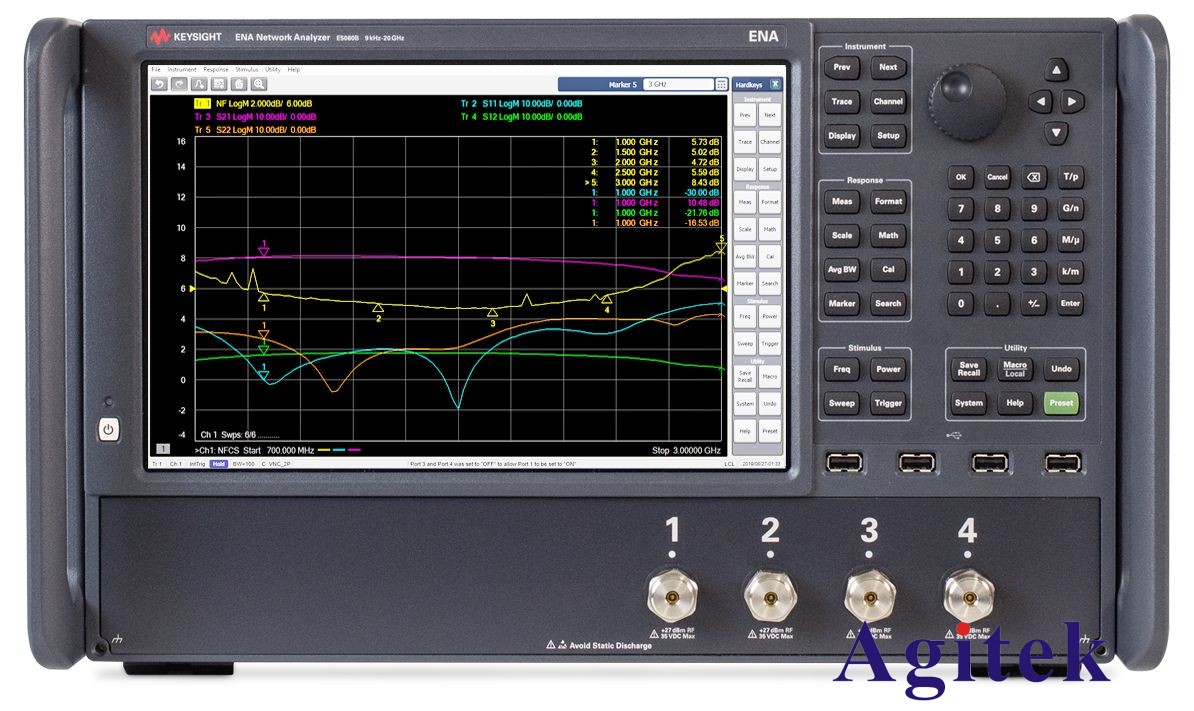The width and height of the screenshot is (1194, 711).
Task: Click the undo arrow in the on-screen toolbar
Action: pos(159,84)
